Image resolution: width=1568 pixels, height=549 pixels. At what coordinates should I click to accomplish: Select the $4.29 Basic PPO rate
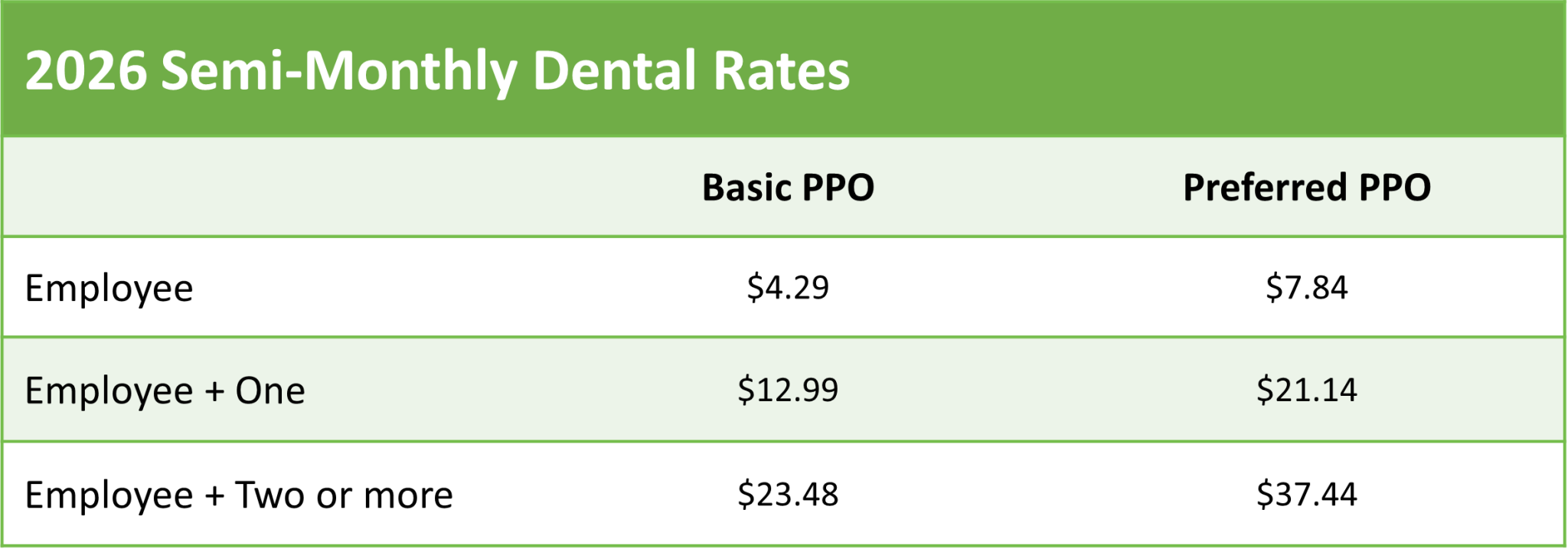pyautogui.click(x=788, y=288)
